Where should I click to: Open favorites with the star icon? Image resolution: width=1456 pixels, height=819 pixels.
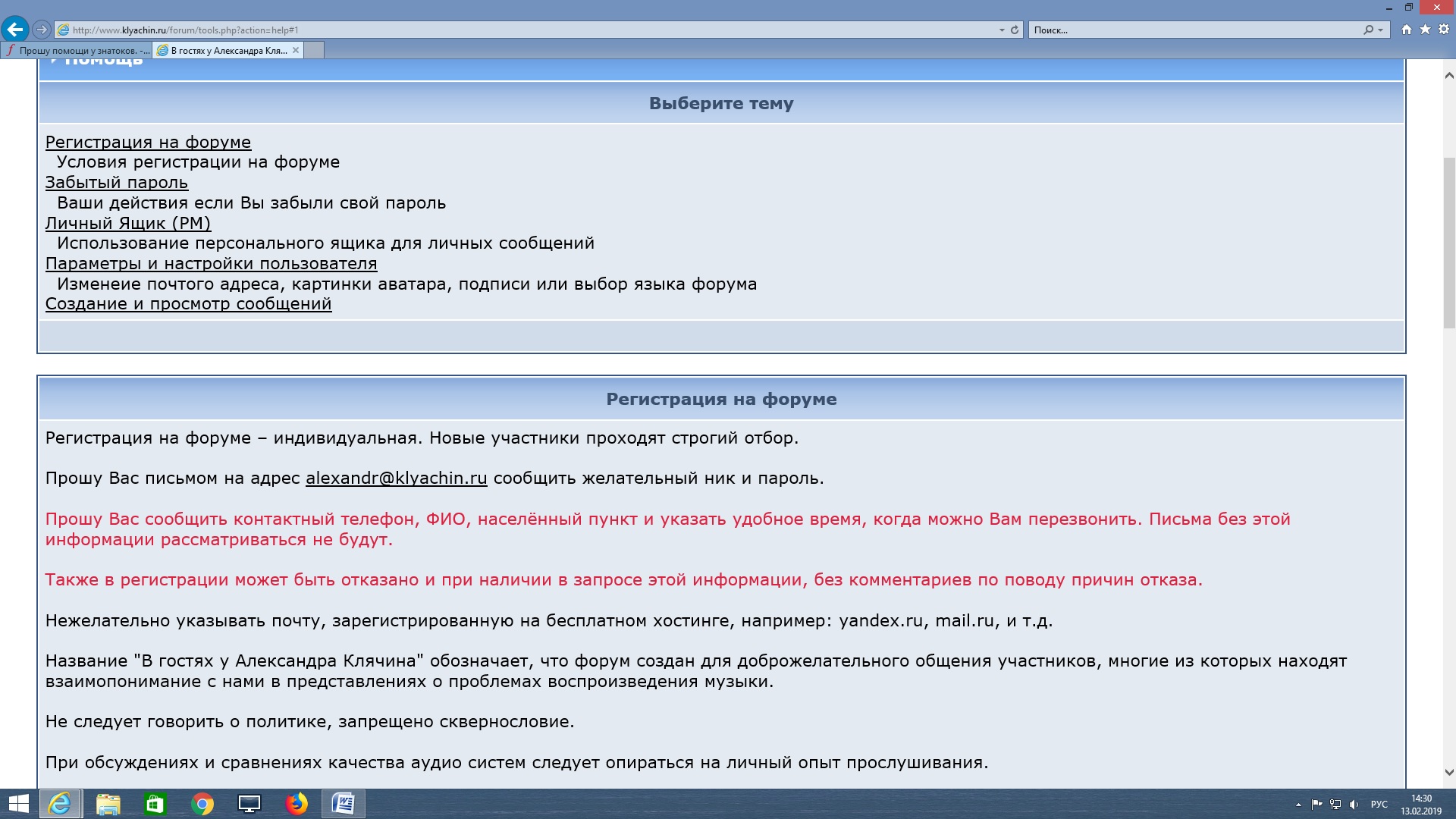pos(1425,30)
